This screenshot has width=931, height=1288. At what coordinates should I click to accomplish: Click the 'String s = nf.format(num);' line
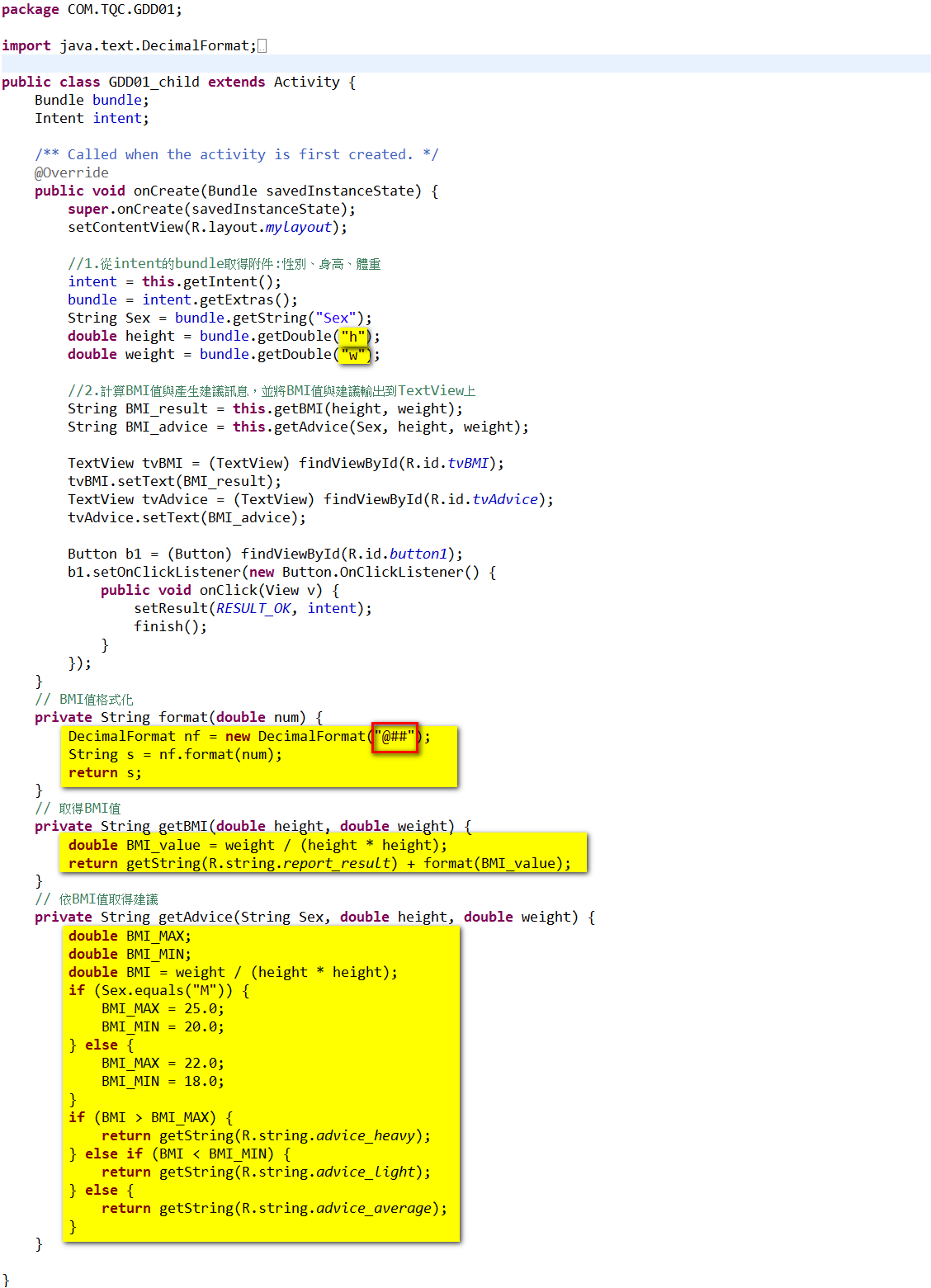tap(175, 755)
